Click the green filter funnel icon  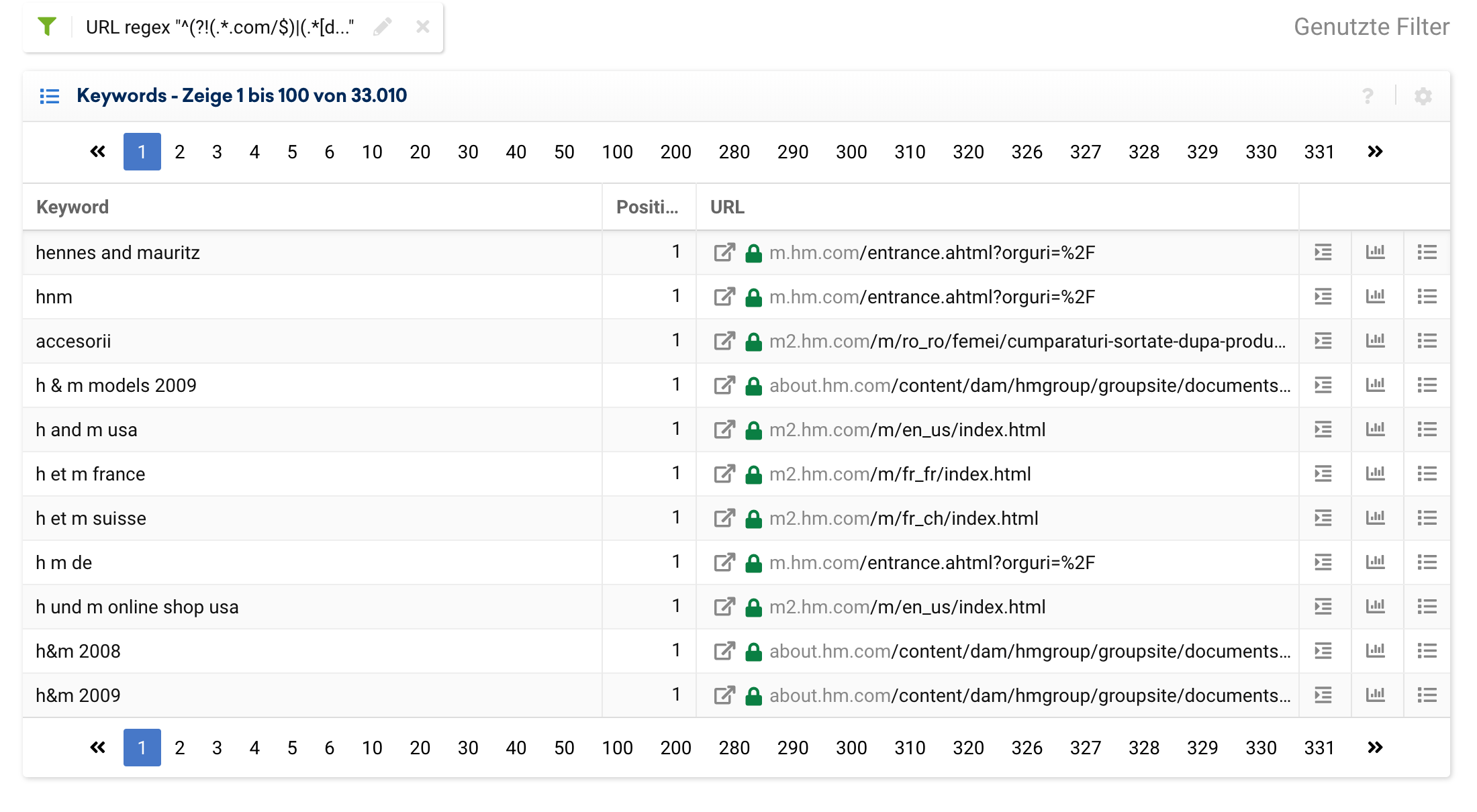pos(47,27)
